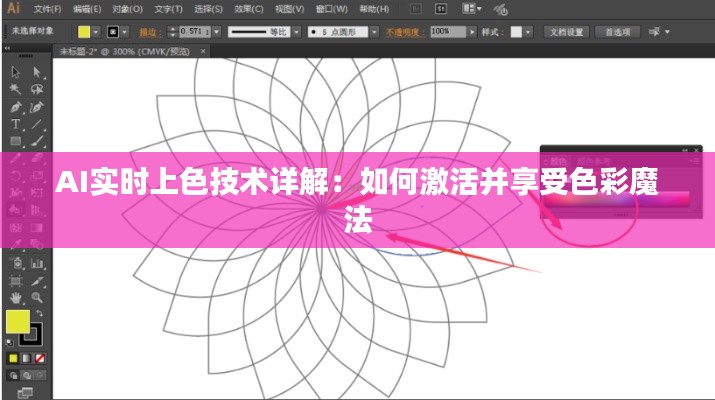This screenshot has width=715, height=400.
Task: Open the 帮助(H) menu
Action: click(374, 9)
